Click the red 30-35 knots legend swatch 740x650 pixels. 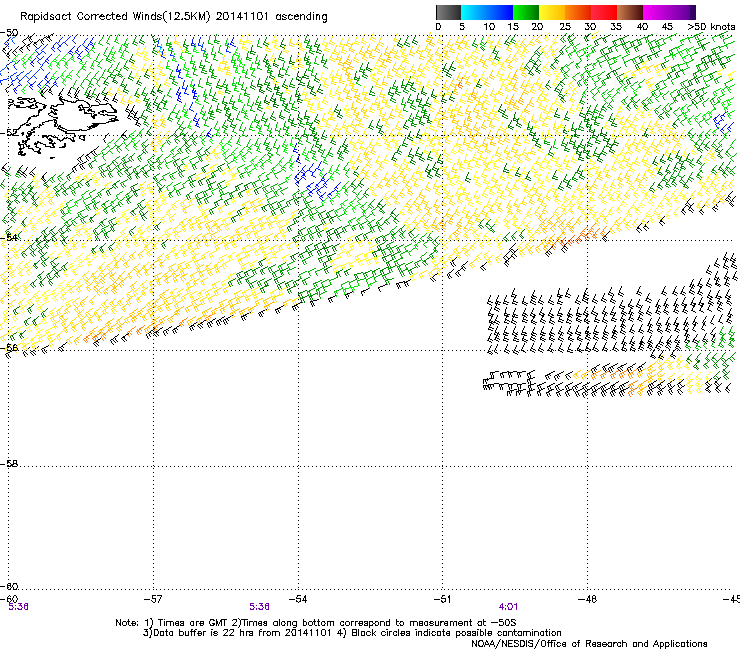604,12
